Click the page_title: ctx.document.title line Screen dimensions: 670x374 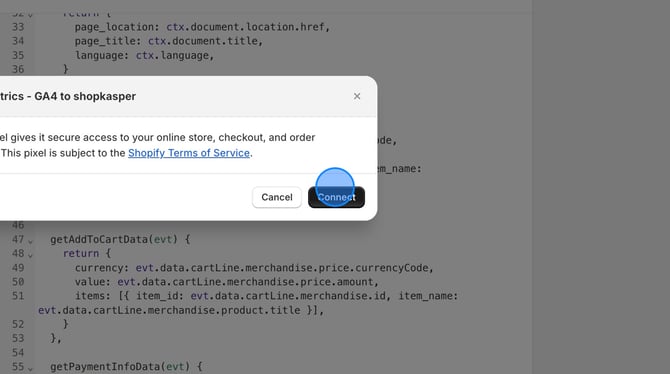(169, 41)
